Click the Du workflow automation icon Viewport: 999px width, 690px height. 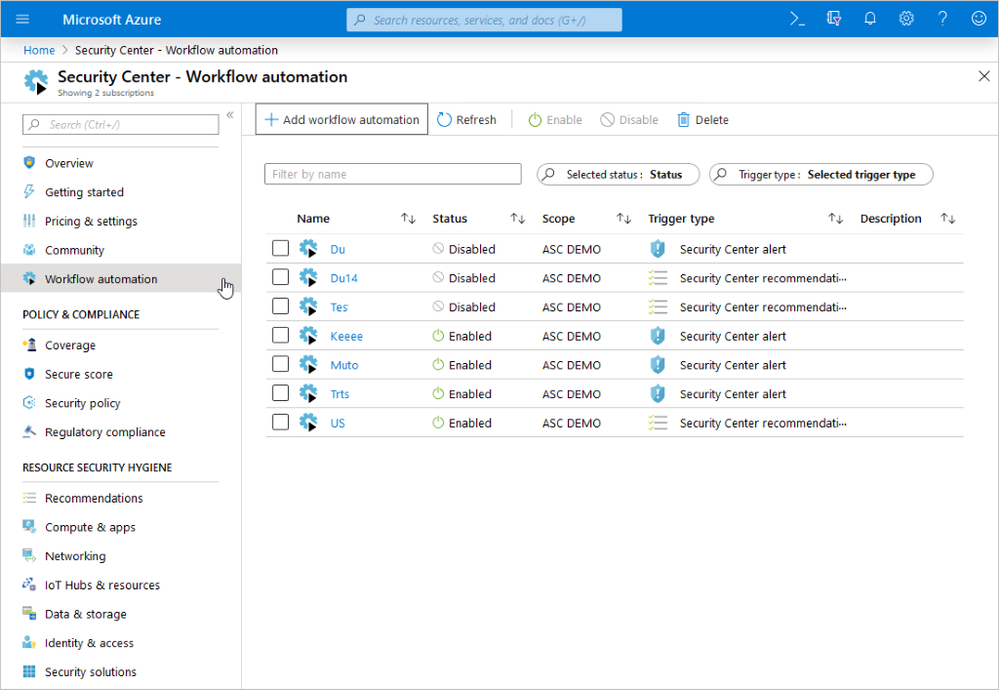point(308,248)
